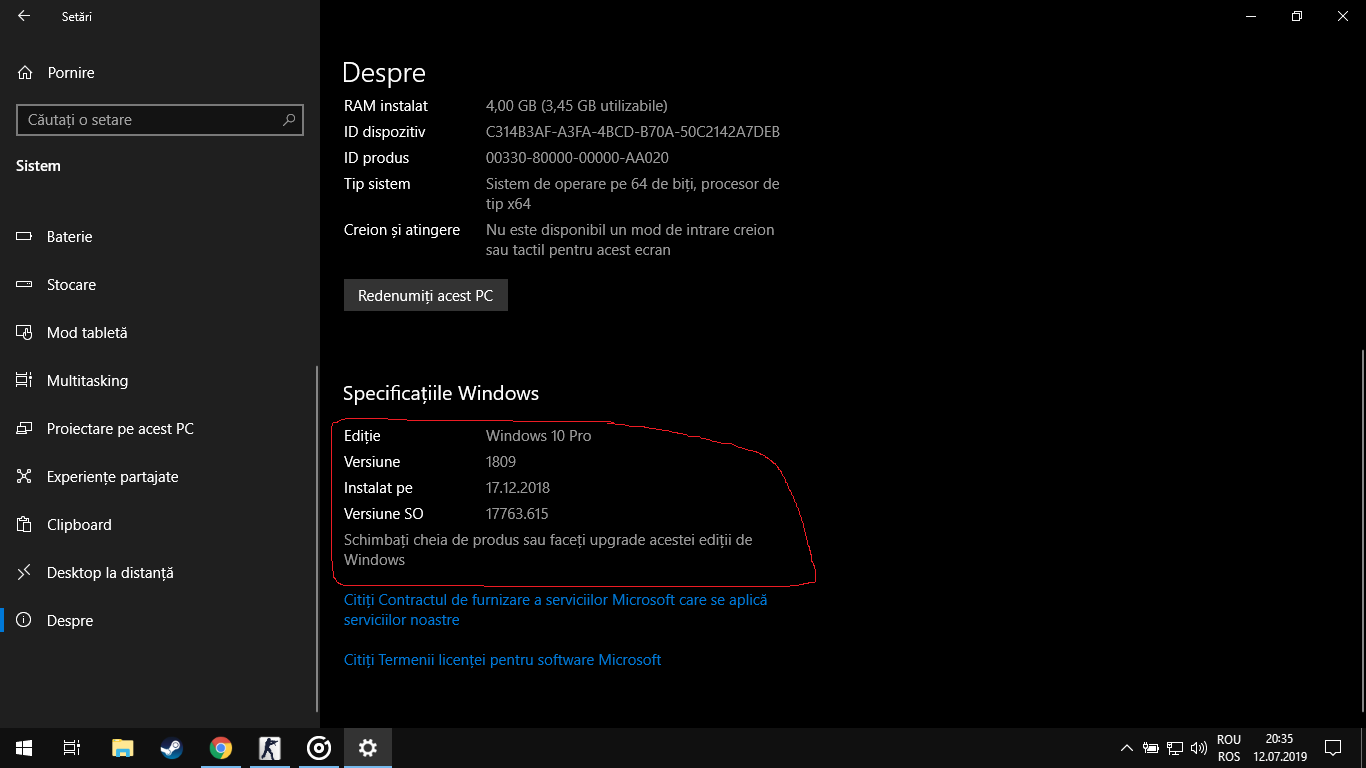This screenshot has width=1366, height=768.
Task: Click the 'Windows 10 Pro' edition value
Action: [538, 436]
